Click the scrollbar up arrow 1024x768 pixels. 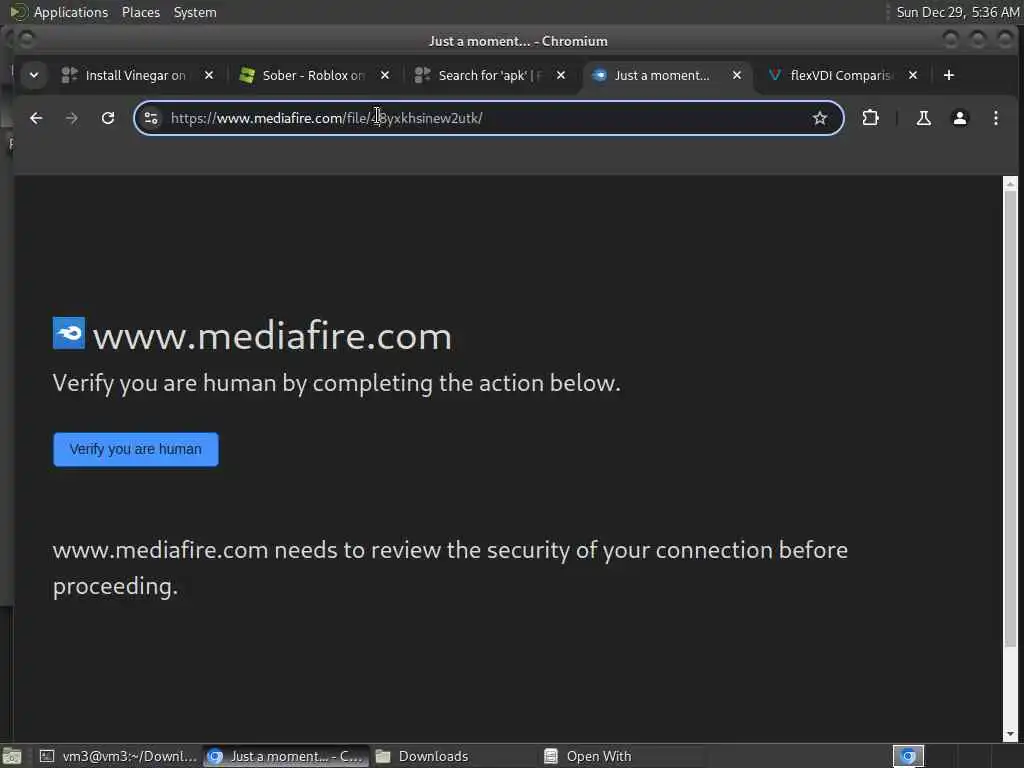(1010, 184)
